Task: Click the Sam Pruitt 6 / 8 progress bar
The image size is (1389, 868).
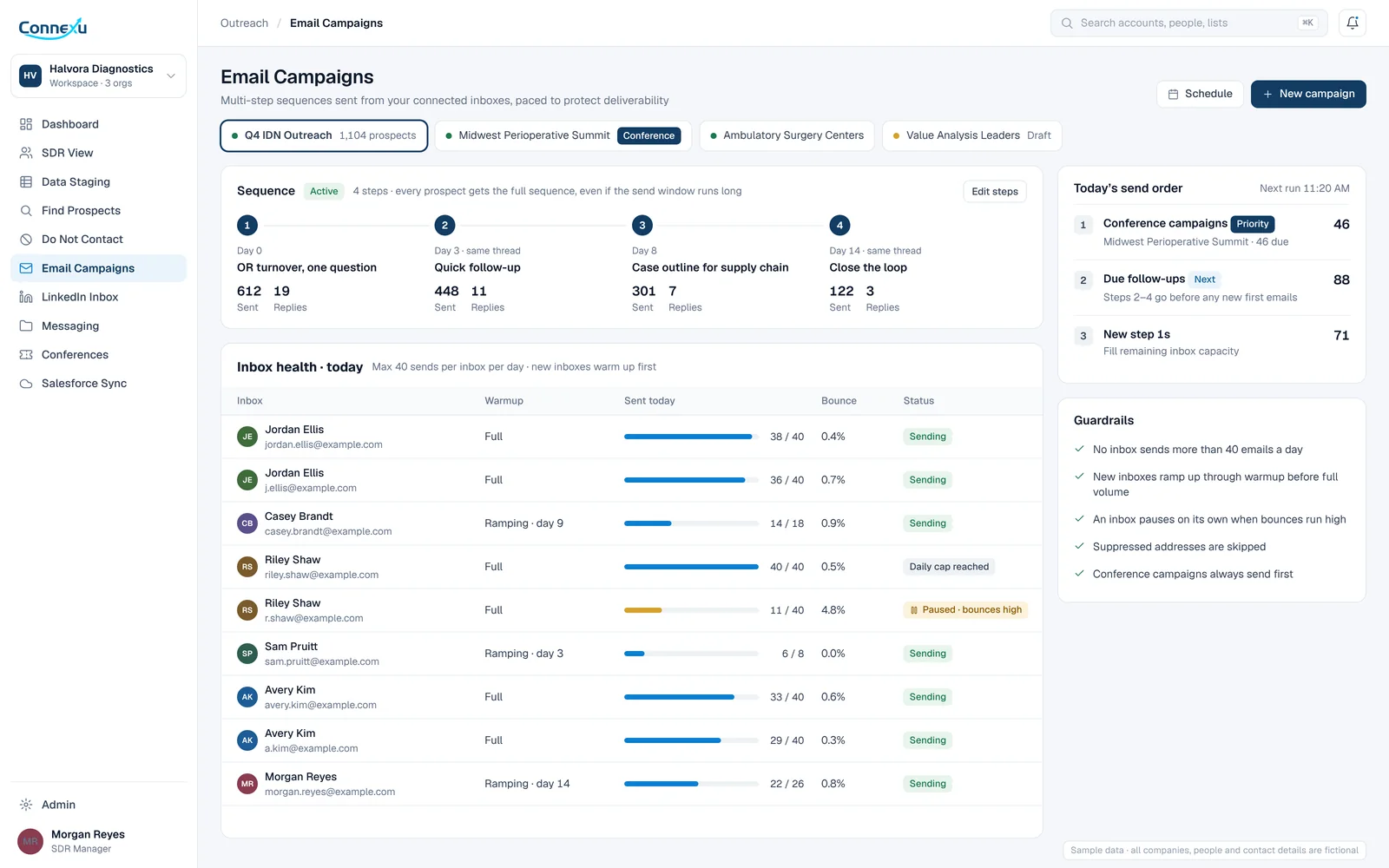Action: pos(691,654)
